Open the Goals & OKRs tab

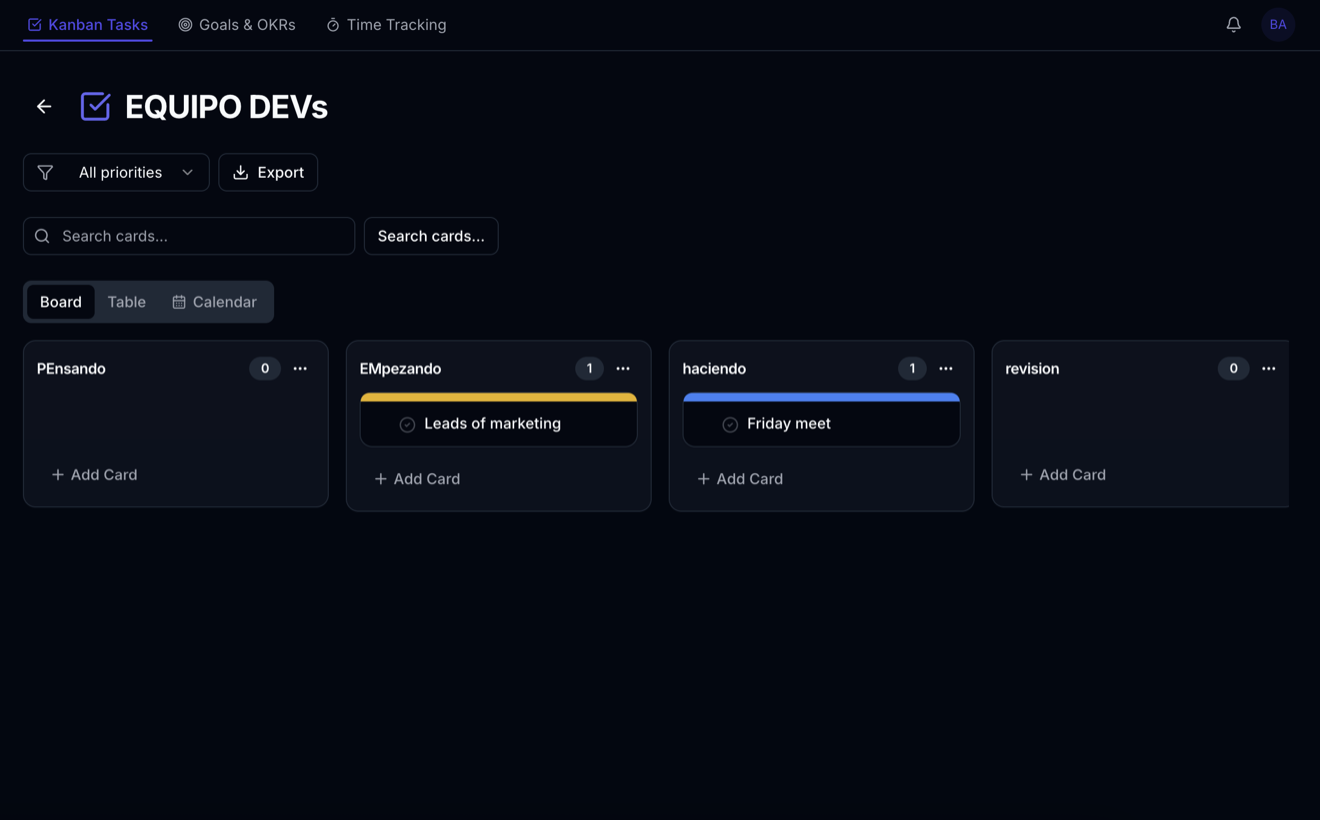coord(237,24)
